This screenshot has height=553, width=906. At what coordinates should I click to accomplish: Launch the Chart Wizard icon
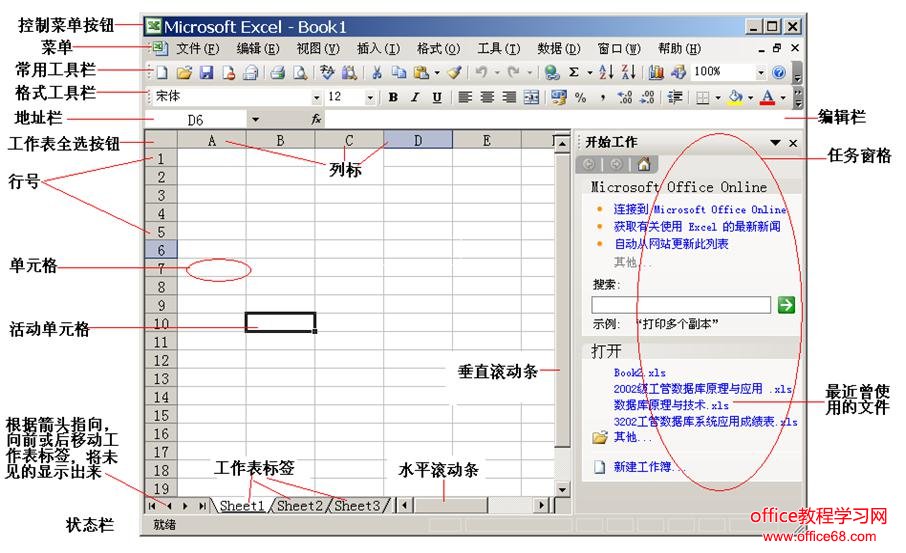pyautogui.click(x=656, y=72)
